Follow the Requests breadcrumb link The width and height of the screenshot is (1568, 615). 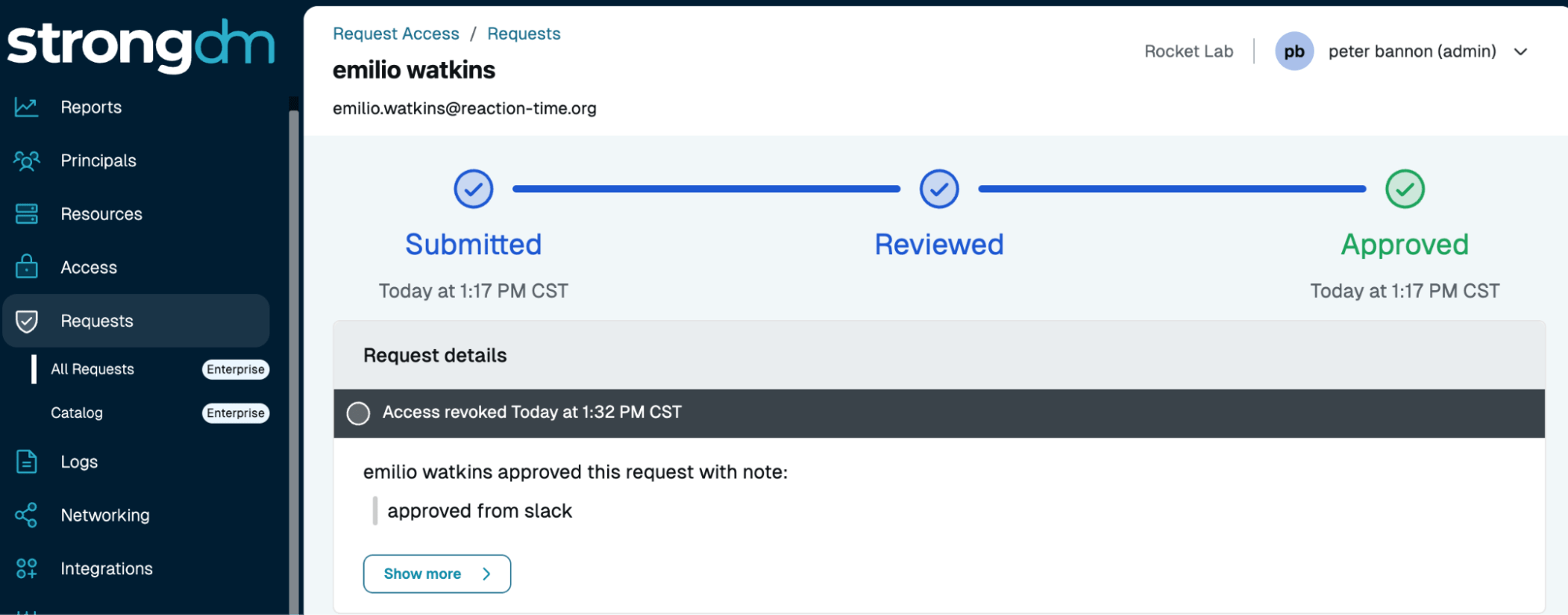coord(523,33)
